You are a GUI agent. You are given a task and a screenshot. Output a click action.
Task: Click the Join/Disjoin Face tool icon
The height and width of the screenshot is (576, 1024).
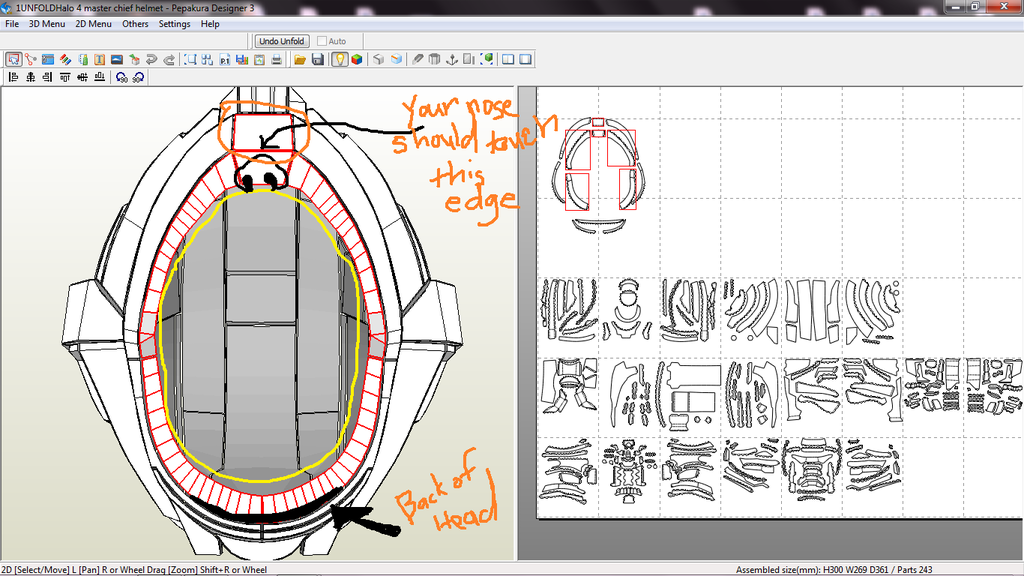click(30, 59)
